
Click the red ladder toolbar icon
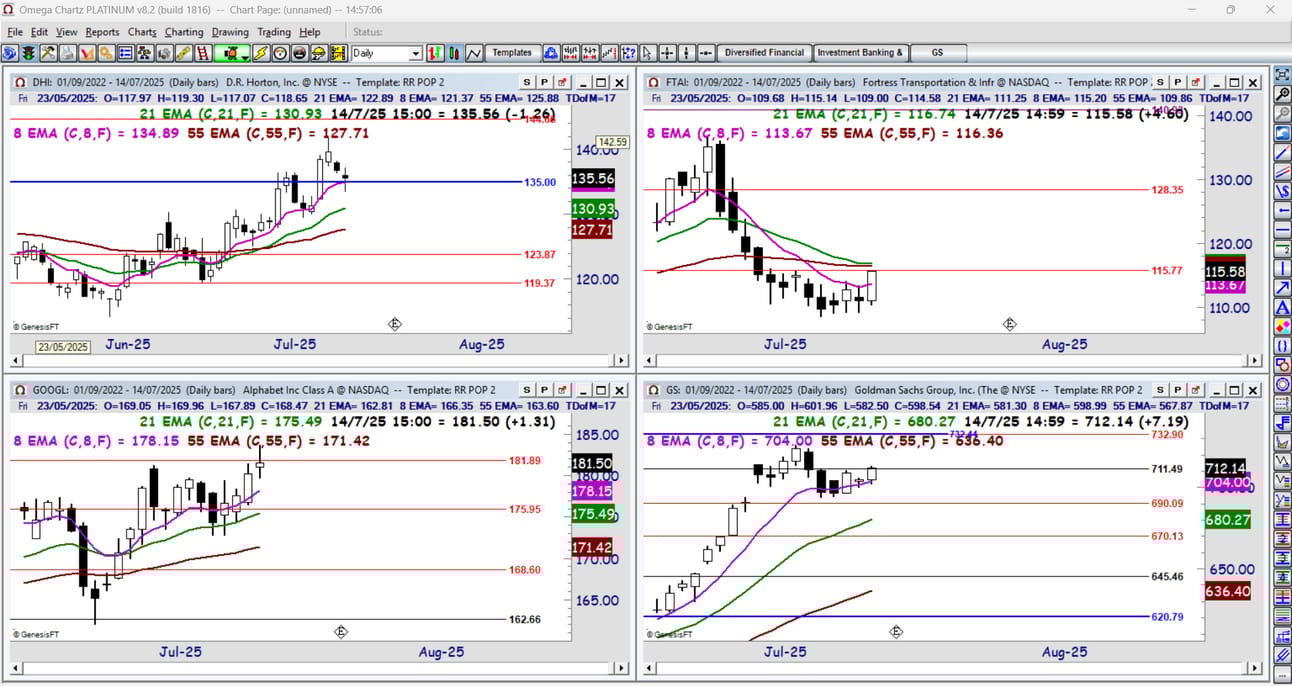click(202, 53)
